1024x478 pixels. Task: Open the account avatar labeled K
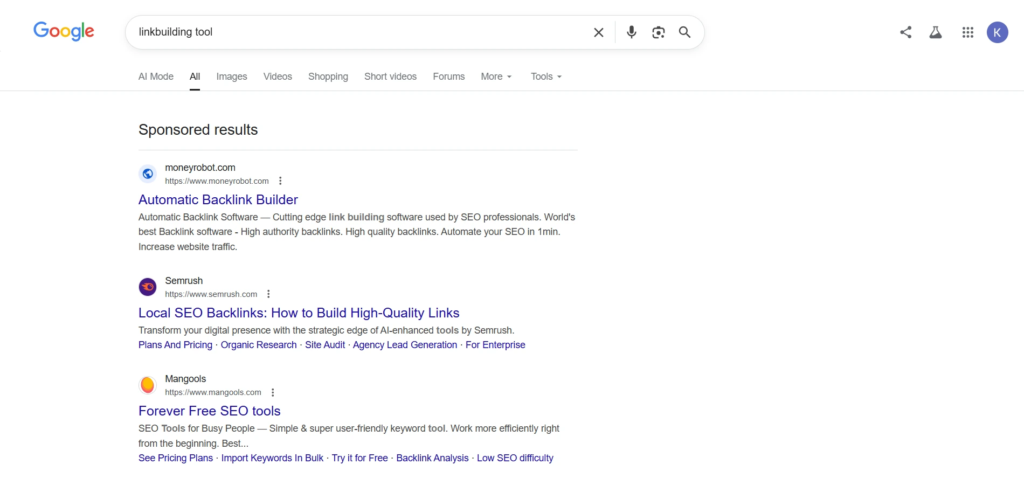(x=997, y=32)
